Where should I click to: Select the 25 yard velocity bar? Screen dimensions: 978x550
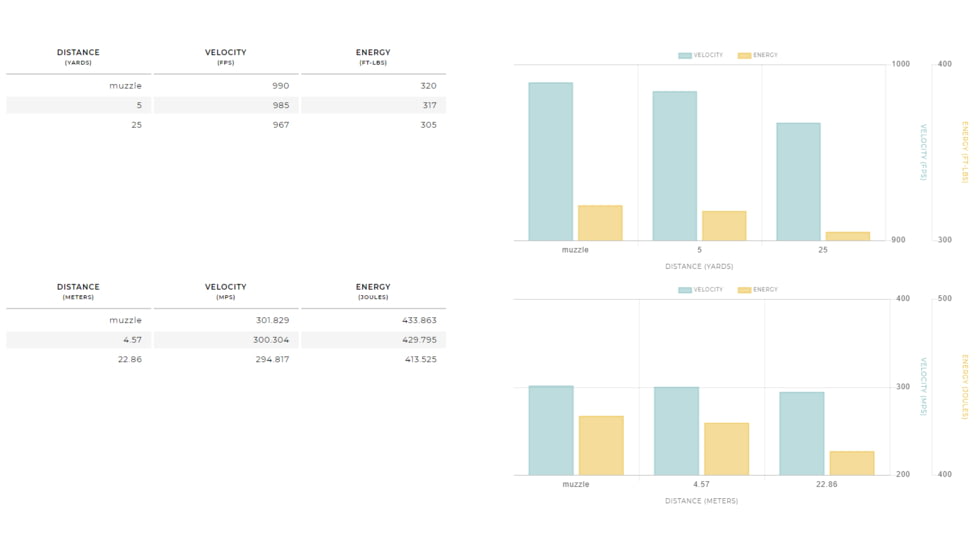[798, 181]
